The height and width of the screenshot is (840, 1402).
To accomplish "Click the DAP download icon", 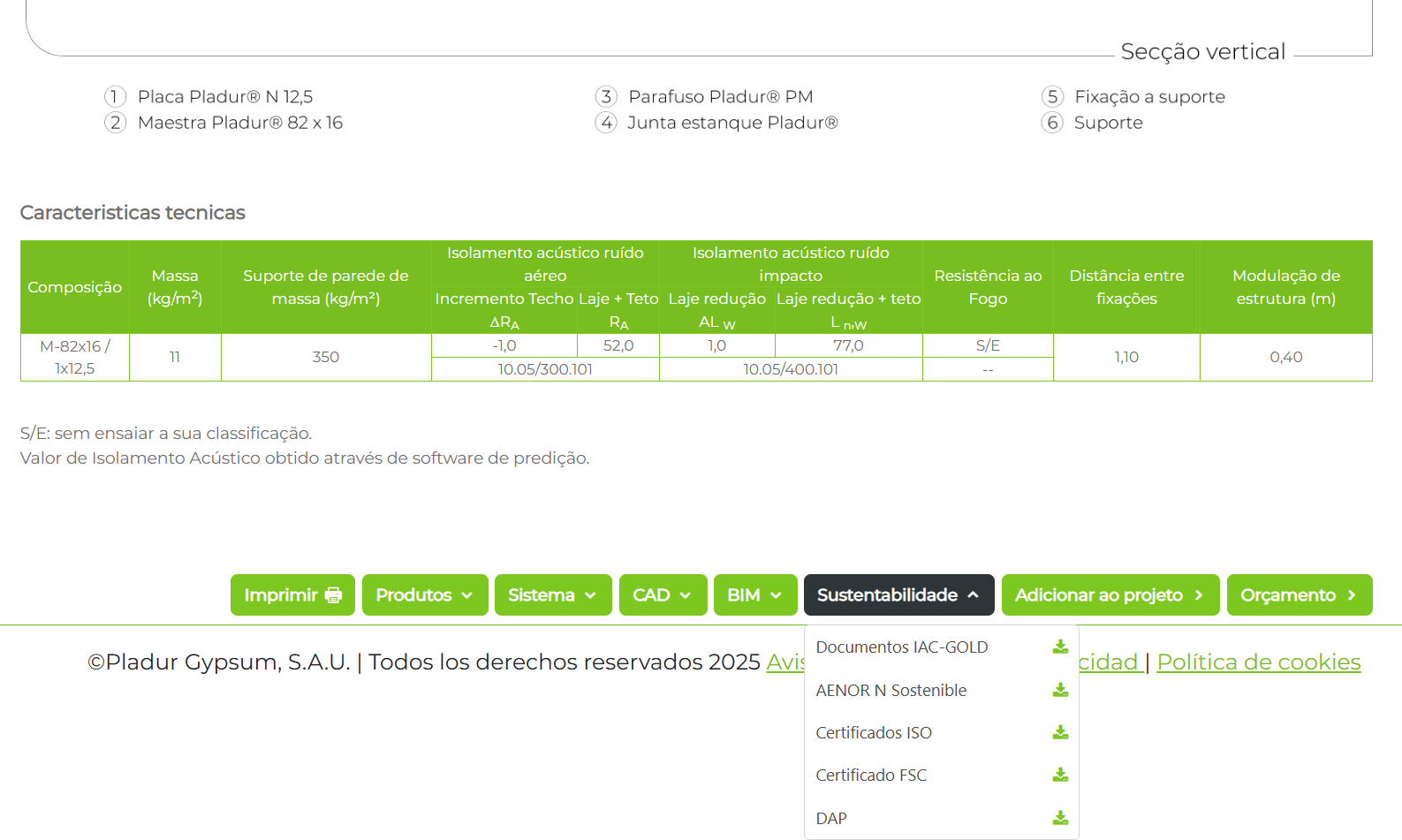I will (x=1060, y=818).
